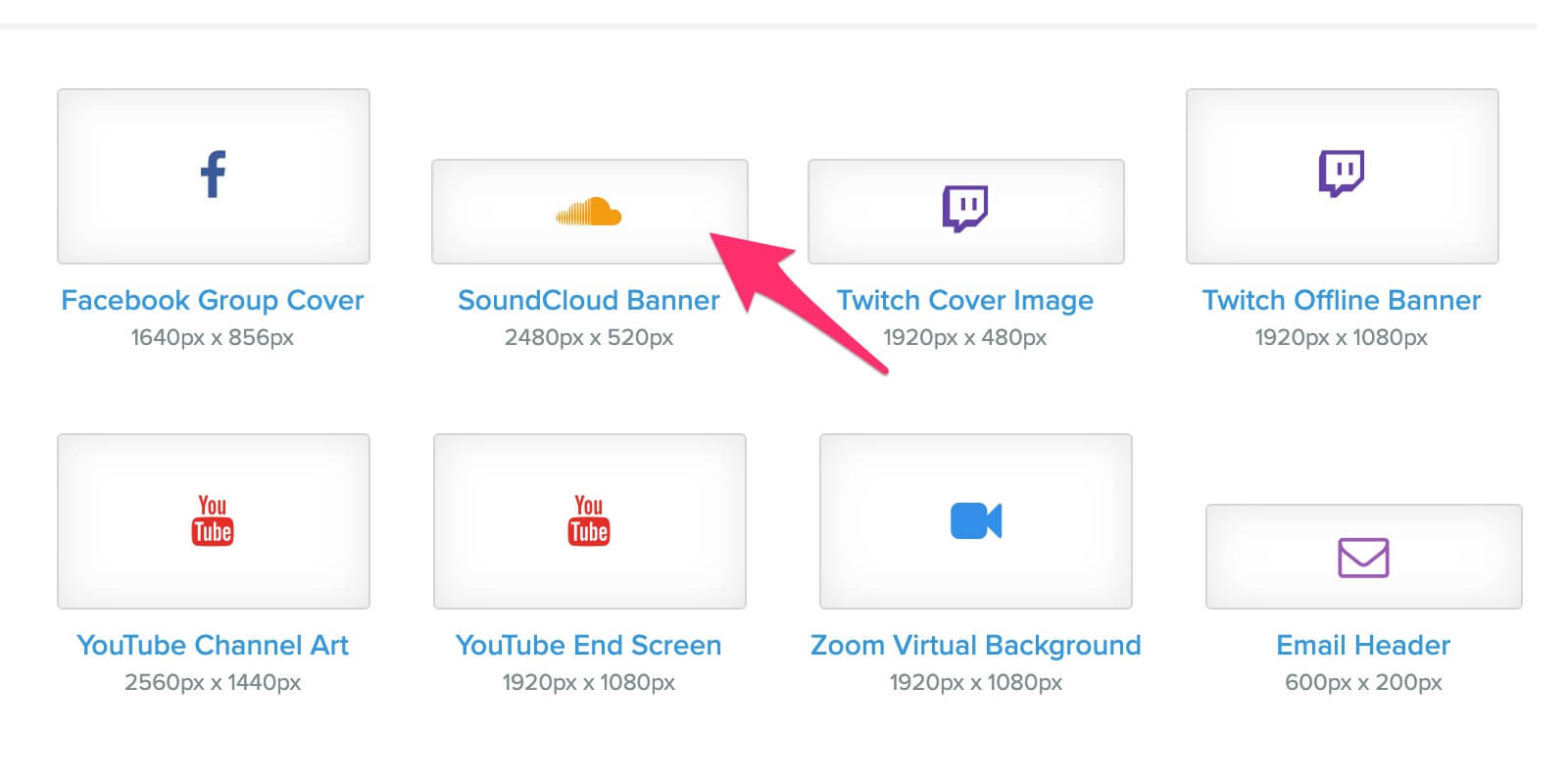Open the YouTube End Screen link
The width and height of the screenshot is (1568, 784).
click(589, 645)
